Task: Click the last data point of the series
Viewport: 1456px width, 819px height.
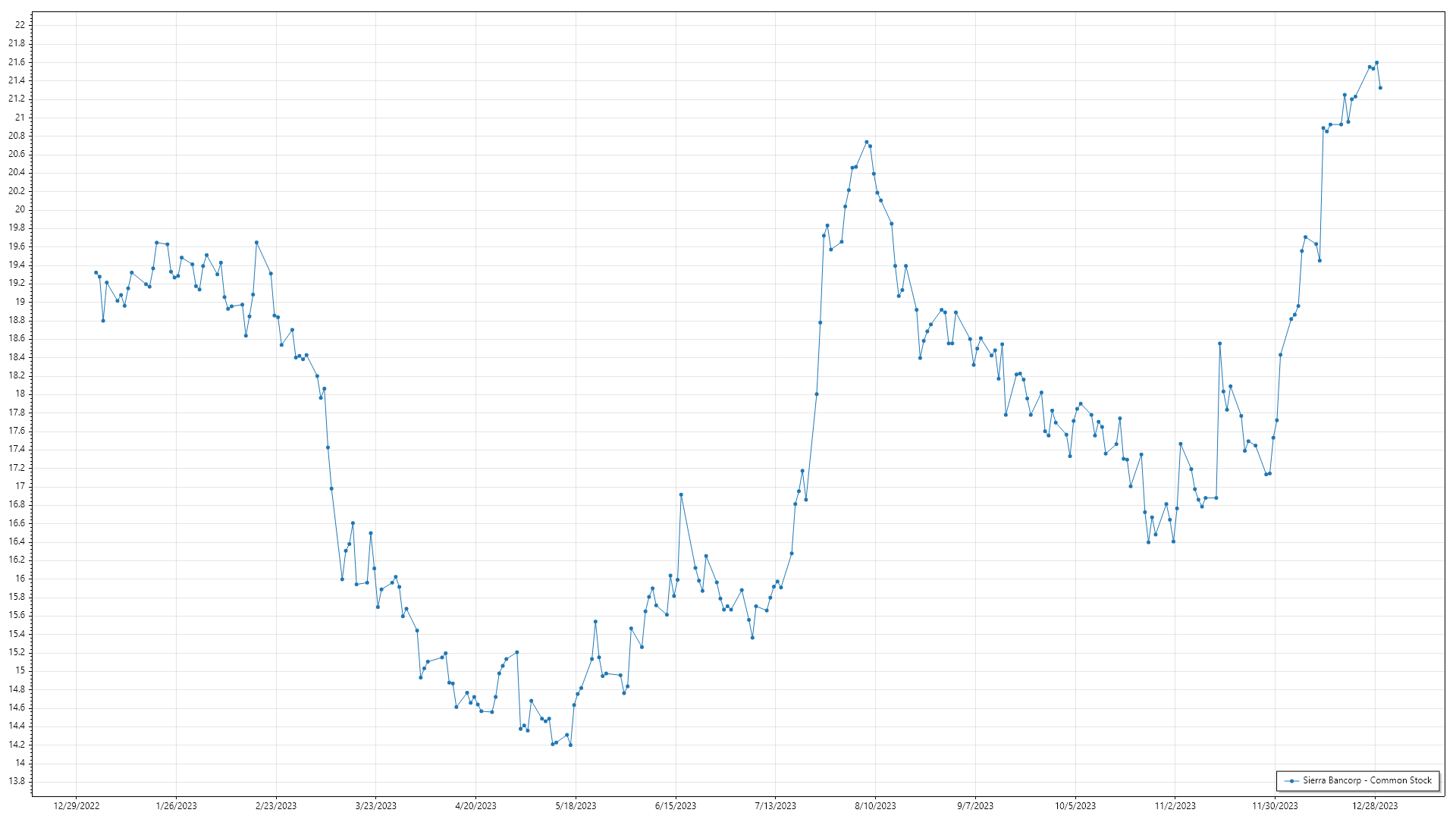Action: click(1380, 88)
